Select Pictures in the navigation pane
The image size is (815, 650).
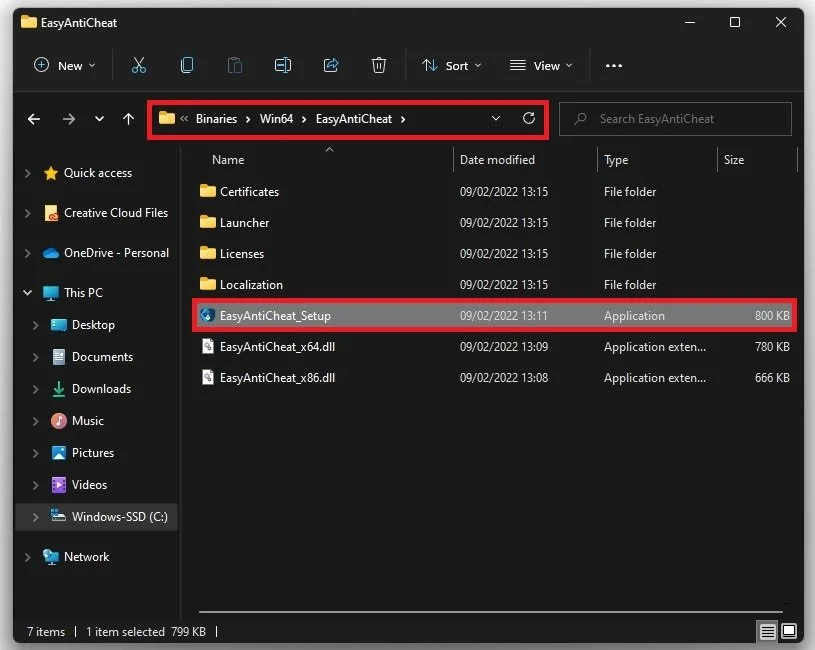(93, 453)
